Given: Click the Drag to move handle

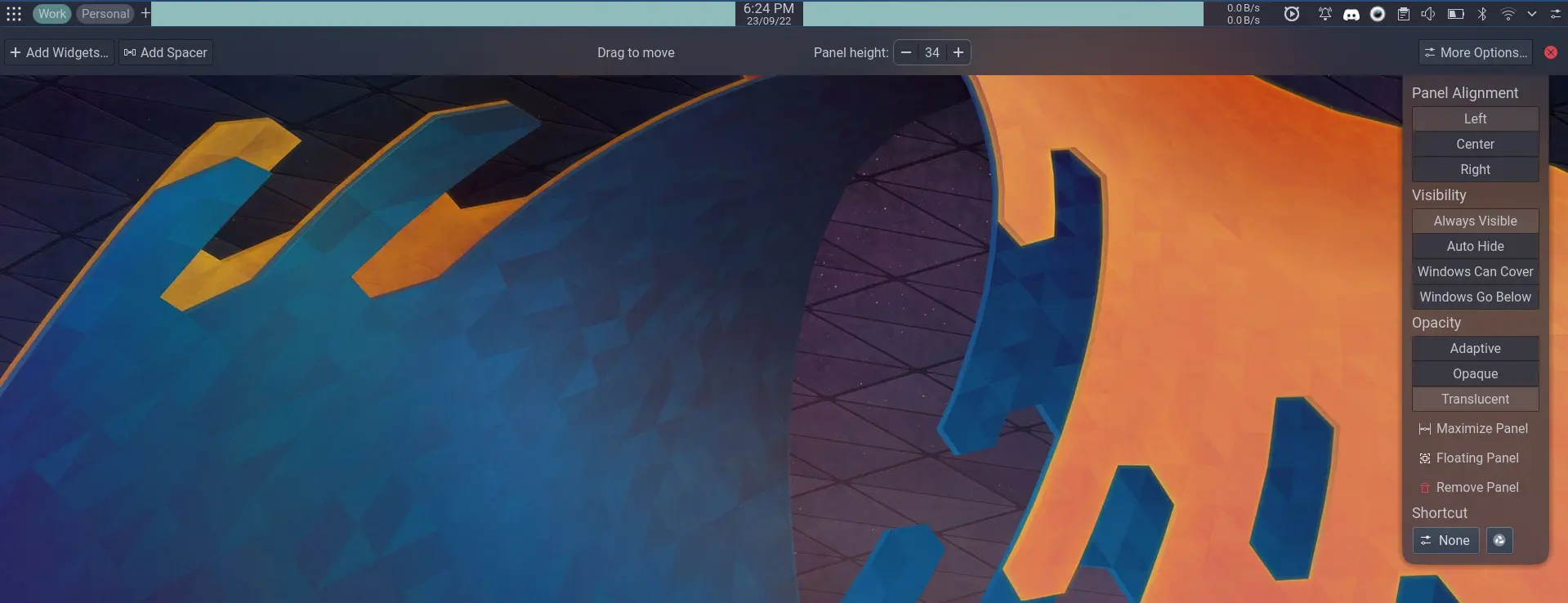Looking at the screenshot, I should coord(636,52).
